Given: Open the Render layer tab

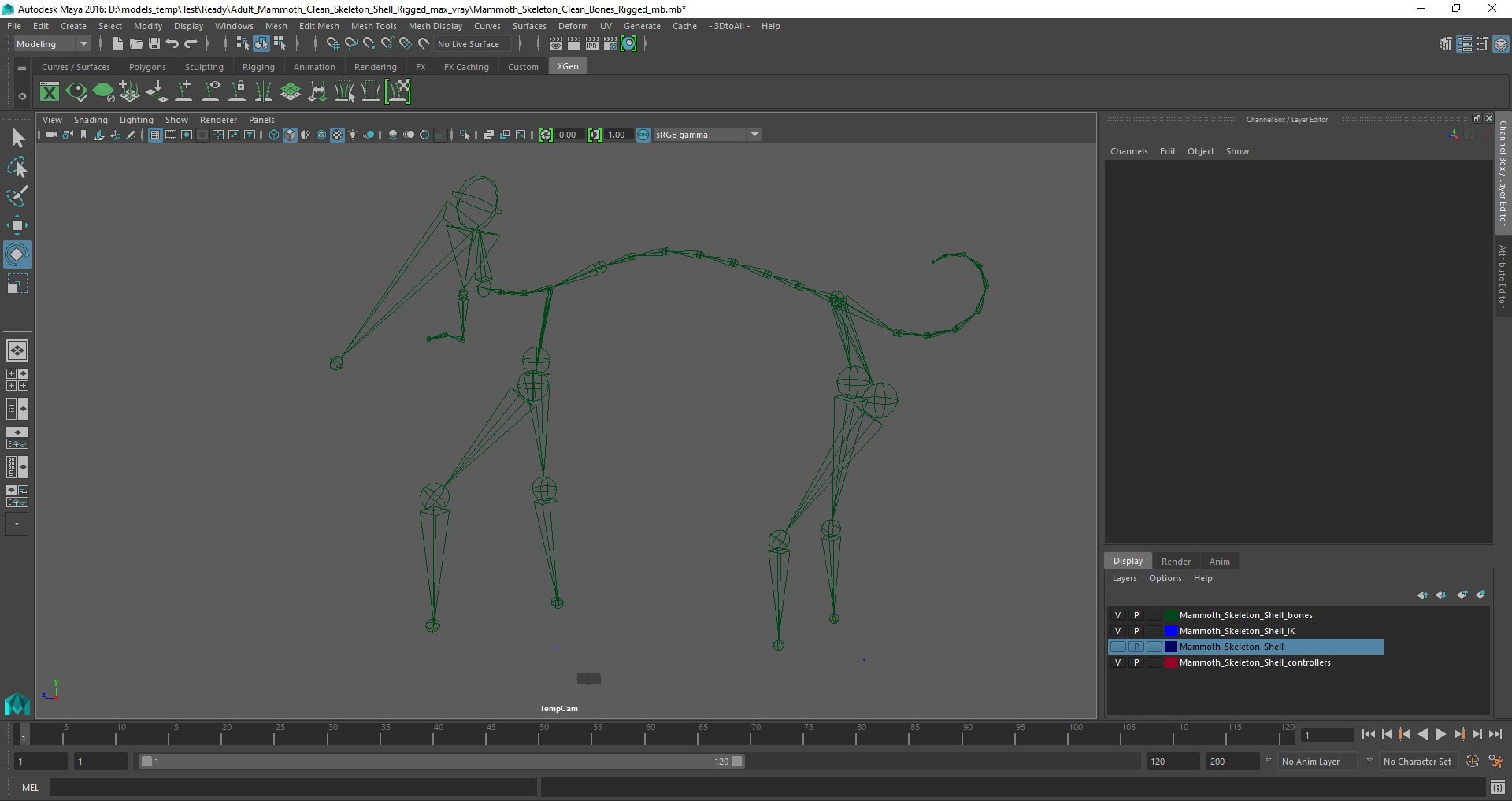Looking at the screenshot, I should point(1176,562).
